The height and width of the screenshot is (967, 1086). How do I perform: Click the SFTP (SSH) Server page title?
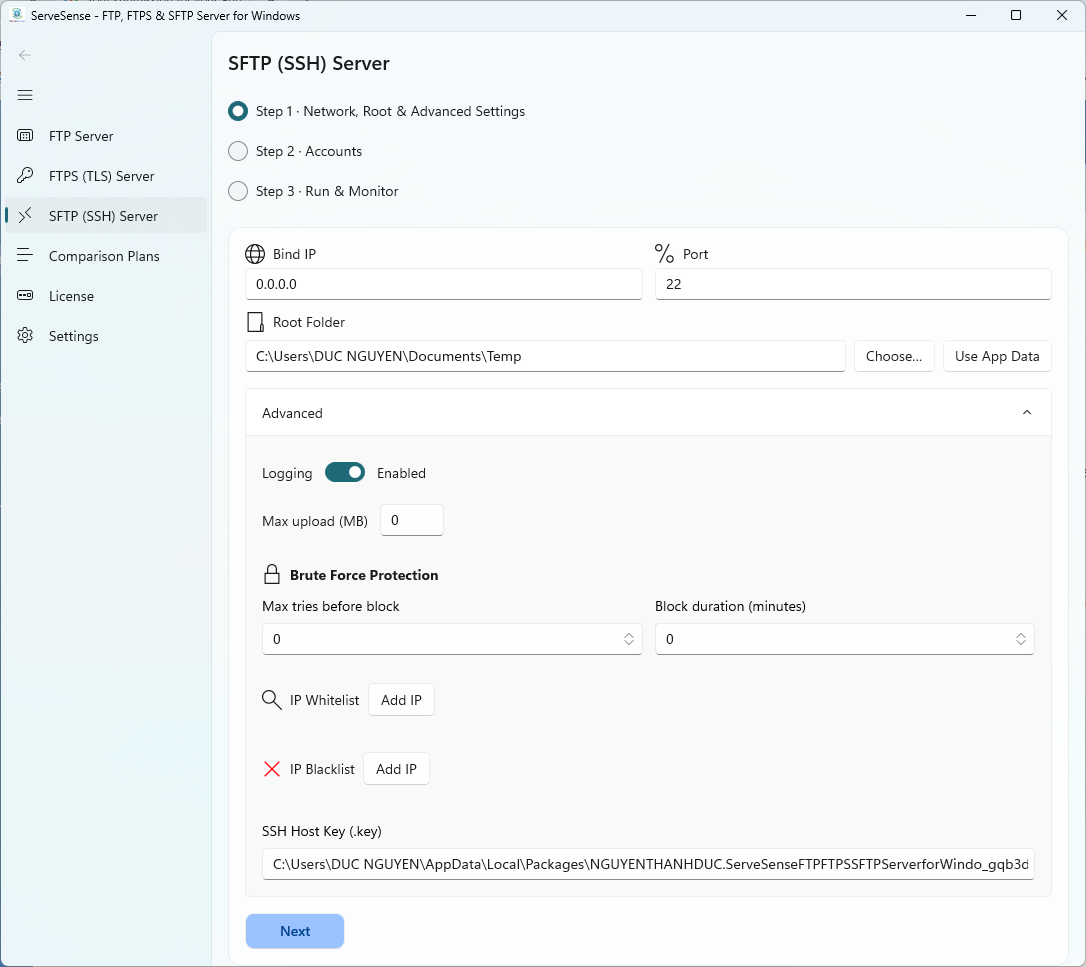coord(309,64)
